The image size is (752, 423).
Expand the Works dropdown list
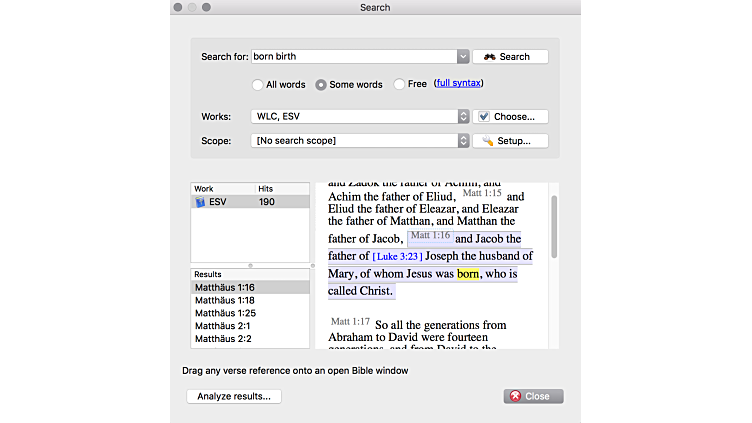point(463,116)
